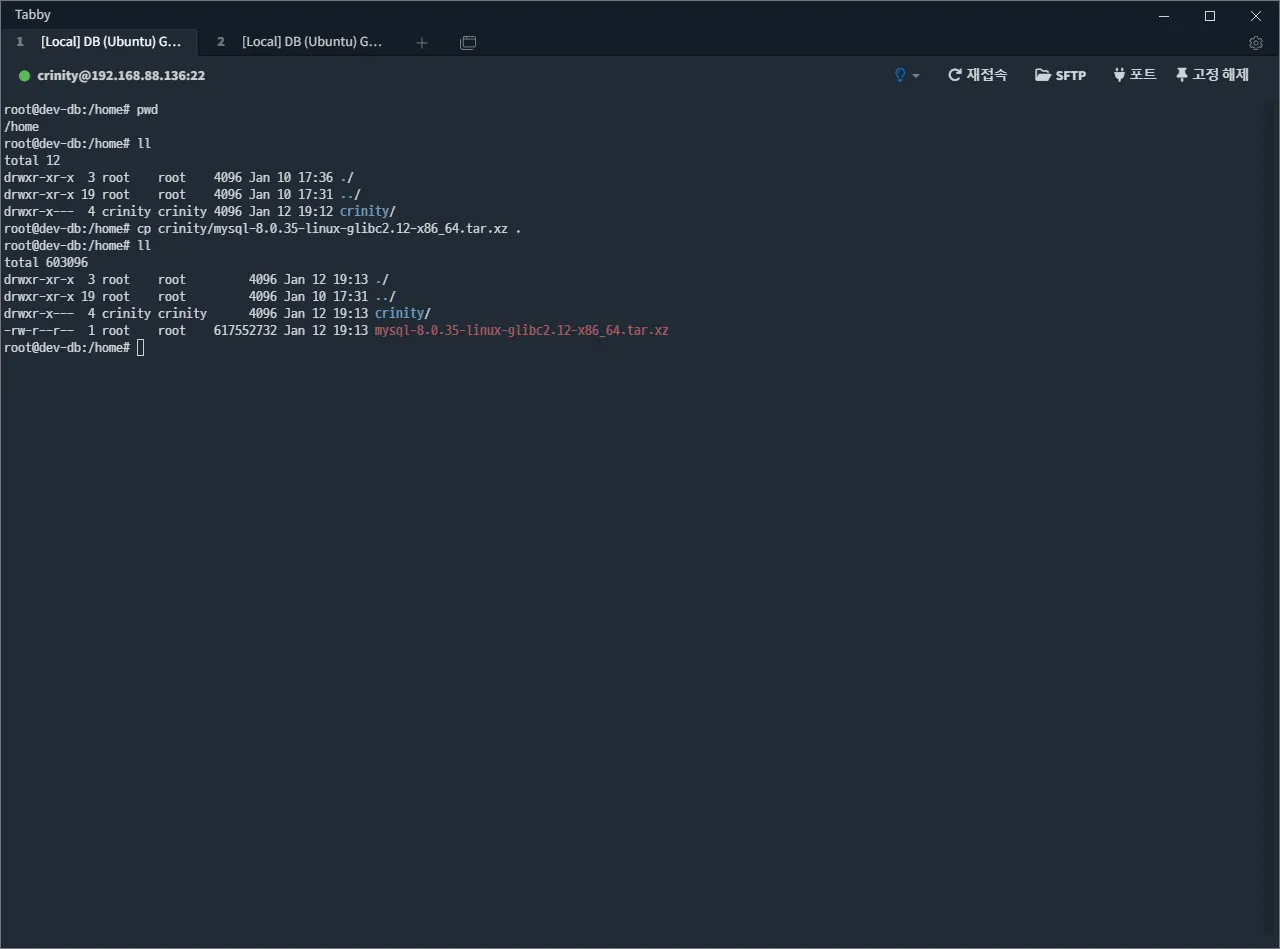Click the 'Jan 10 17:36' timestamp

(291, 177)
